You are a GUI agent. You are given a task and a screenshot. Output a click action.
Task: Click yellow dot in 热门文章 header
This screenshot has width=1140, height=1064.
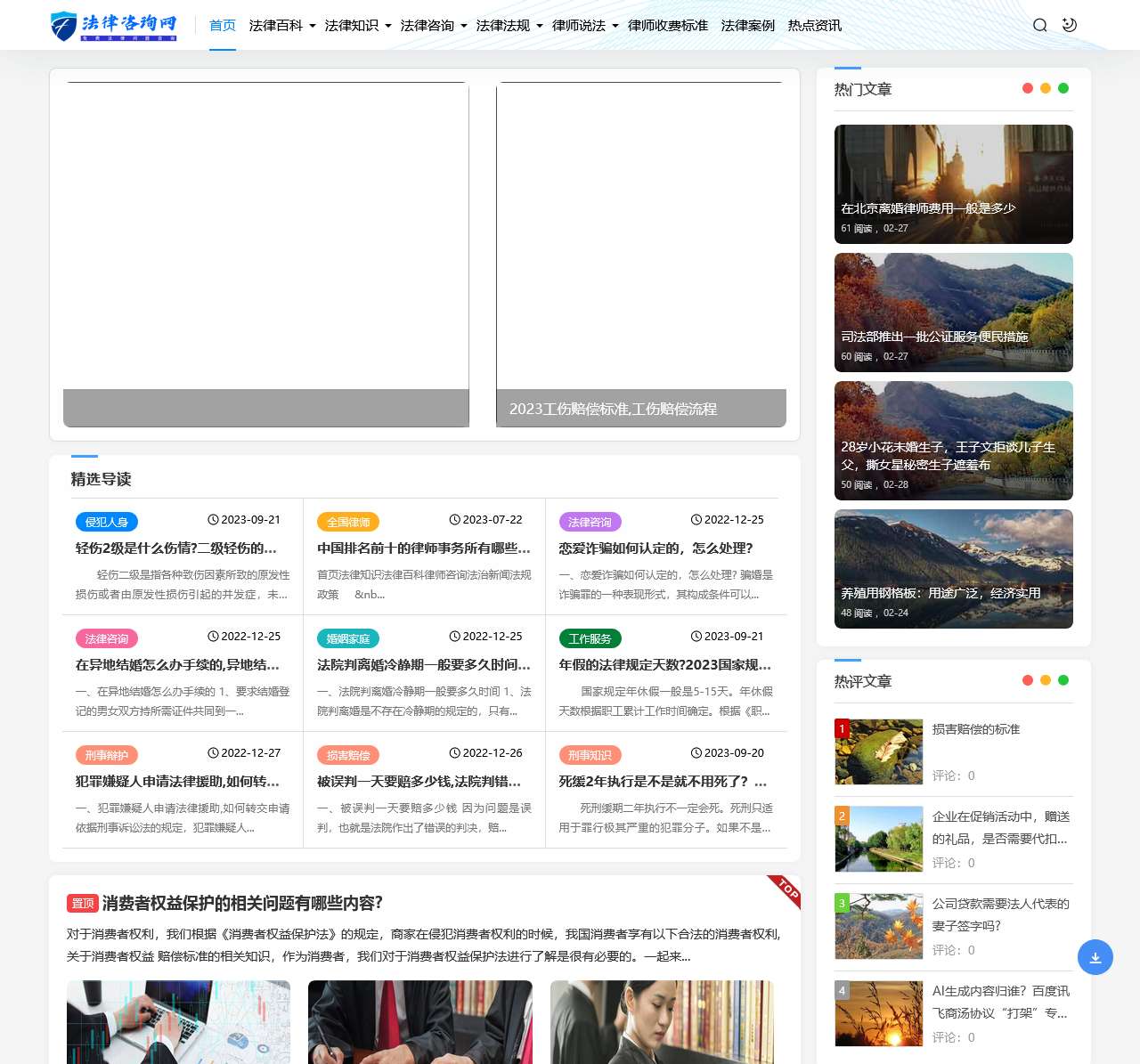point(1046,88)
